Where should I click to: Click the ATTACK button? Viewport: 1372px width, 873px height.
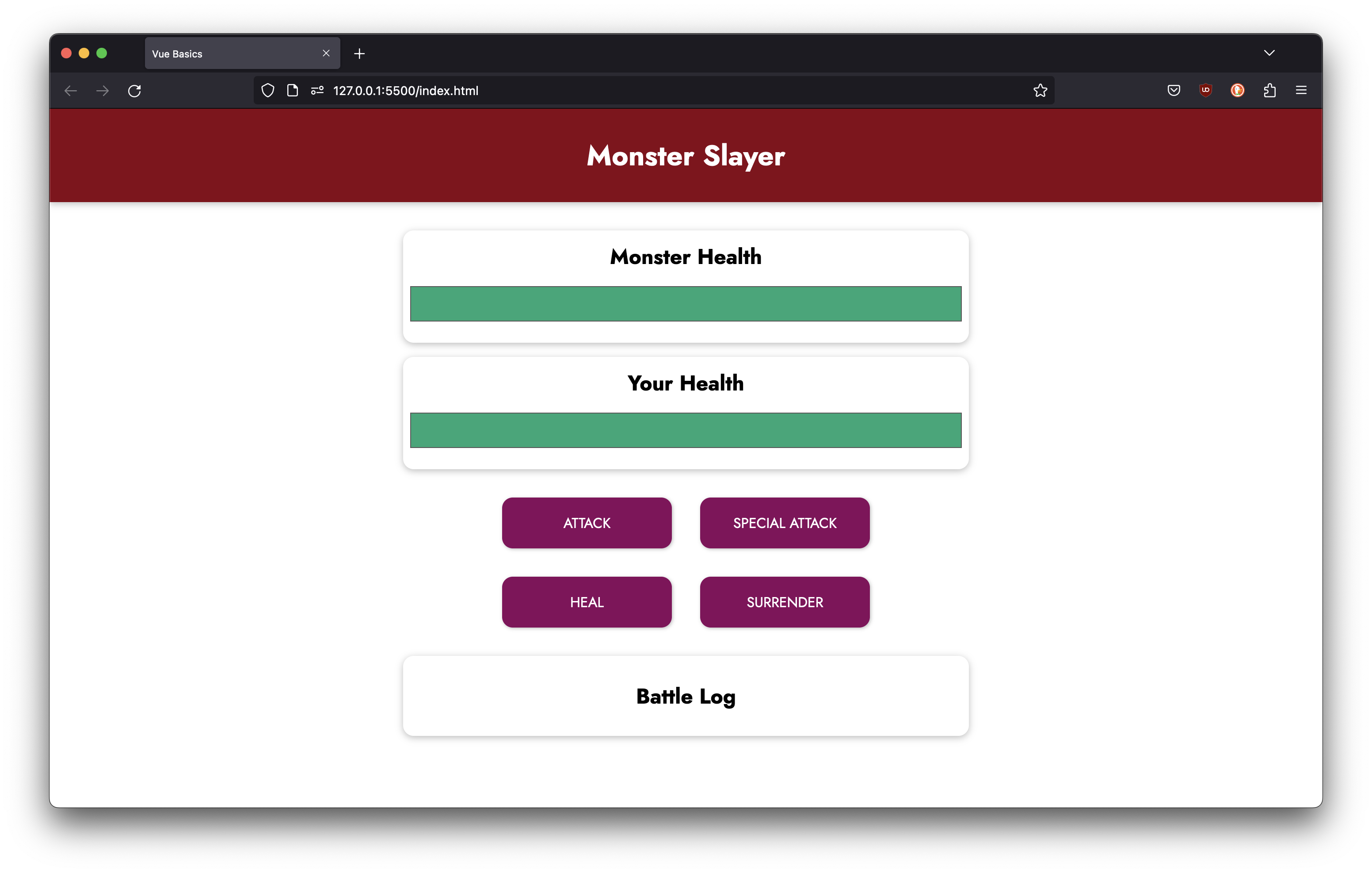coord(587,522)
